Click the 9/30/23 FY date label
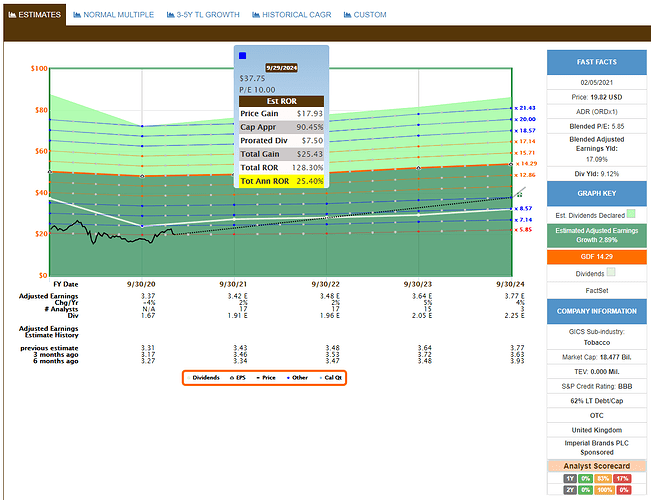Viewport: 651px width, 500px height. (418, 284)
